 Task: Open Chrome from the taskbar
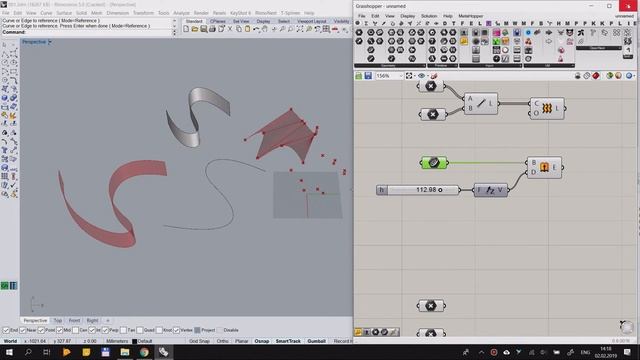pyautogui.click(x=144, y=352)
